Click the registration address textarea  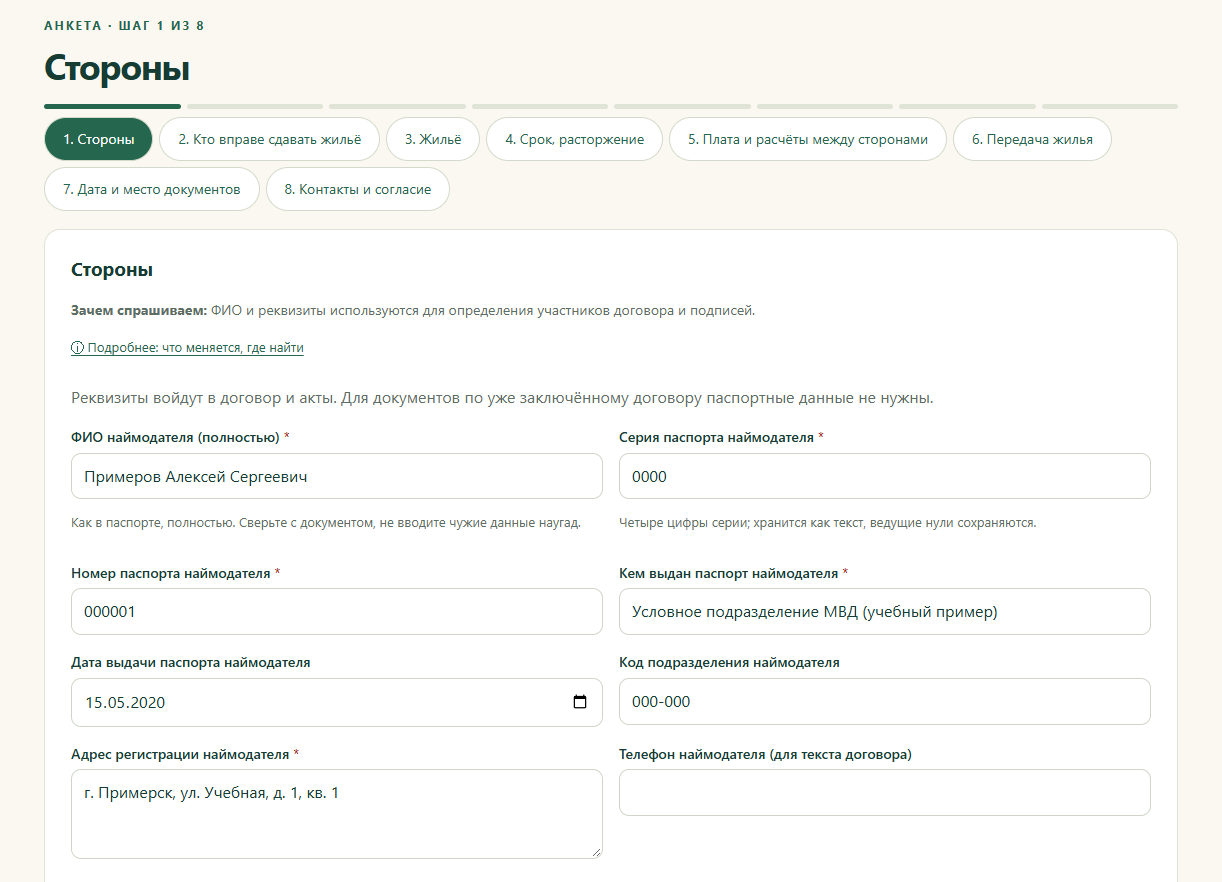(337, 814)
